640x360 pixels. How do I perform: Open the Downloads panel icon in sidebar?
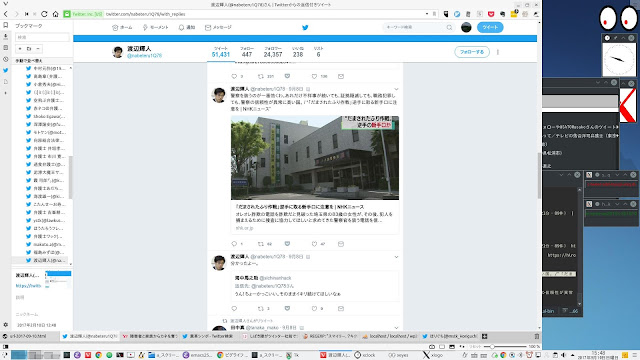[5, 37]
